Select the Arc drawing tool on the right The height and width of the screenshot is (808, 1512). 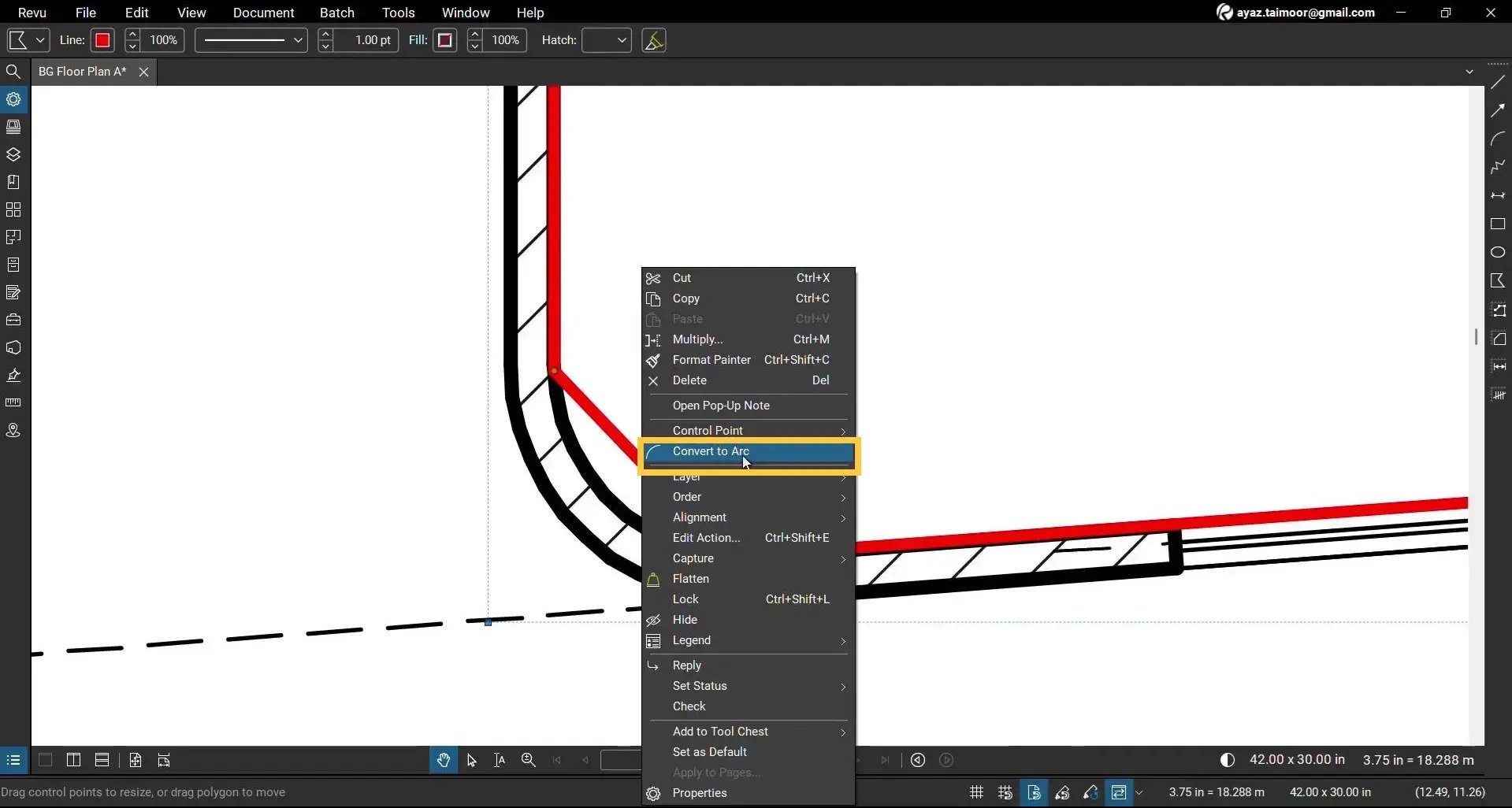point(1499,139)
